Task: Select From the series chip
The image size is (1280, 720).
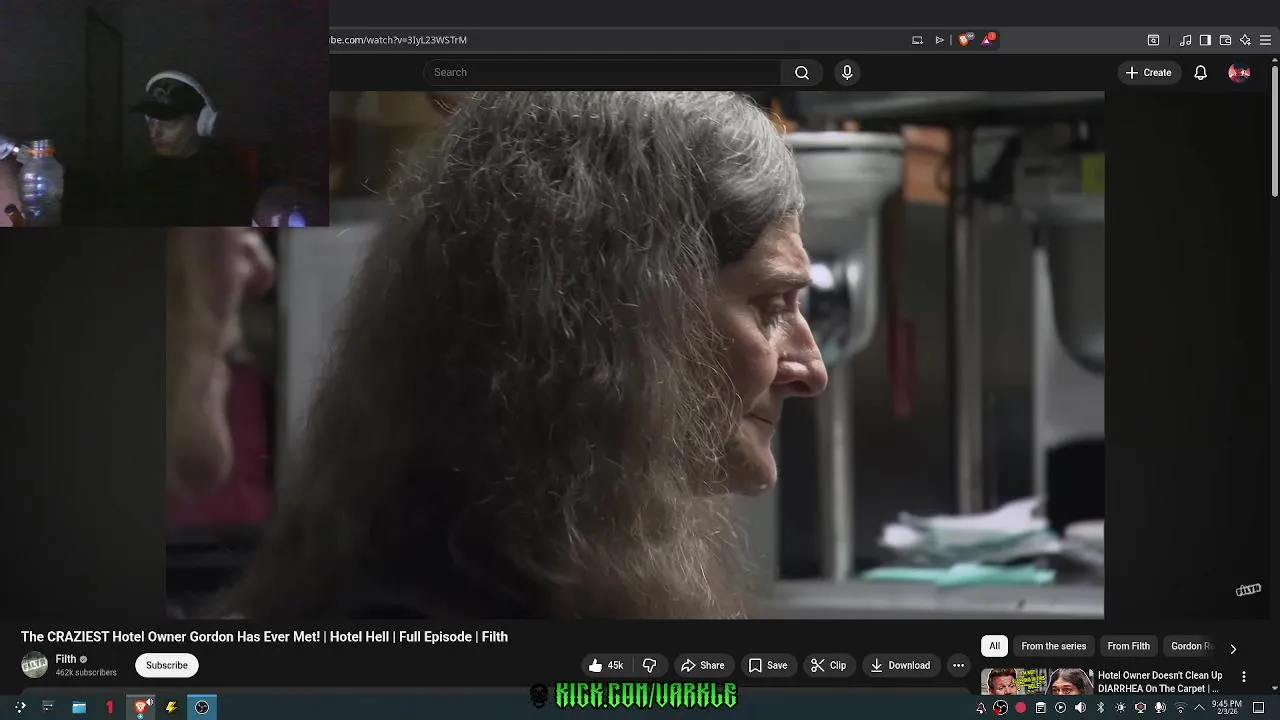Action: click(x=1053, y=646)
